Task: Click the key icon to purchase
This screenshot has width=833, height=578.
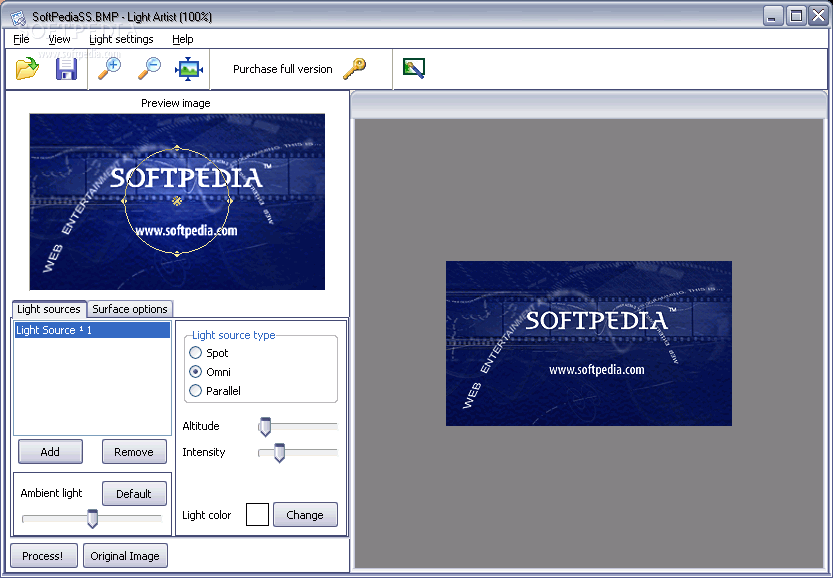Action: pyautogui.click(x=354, y=69)
